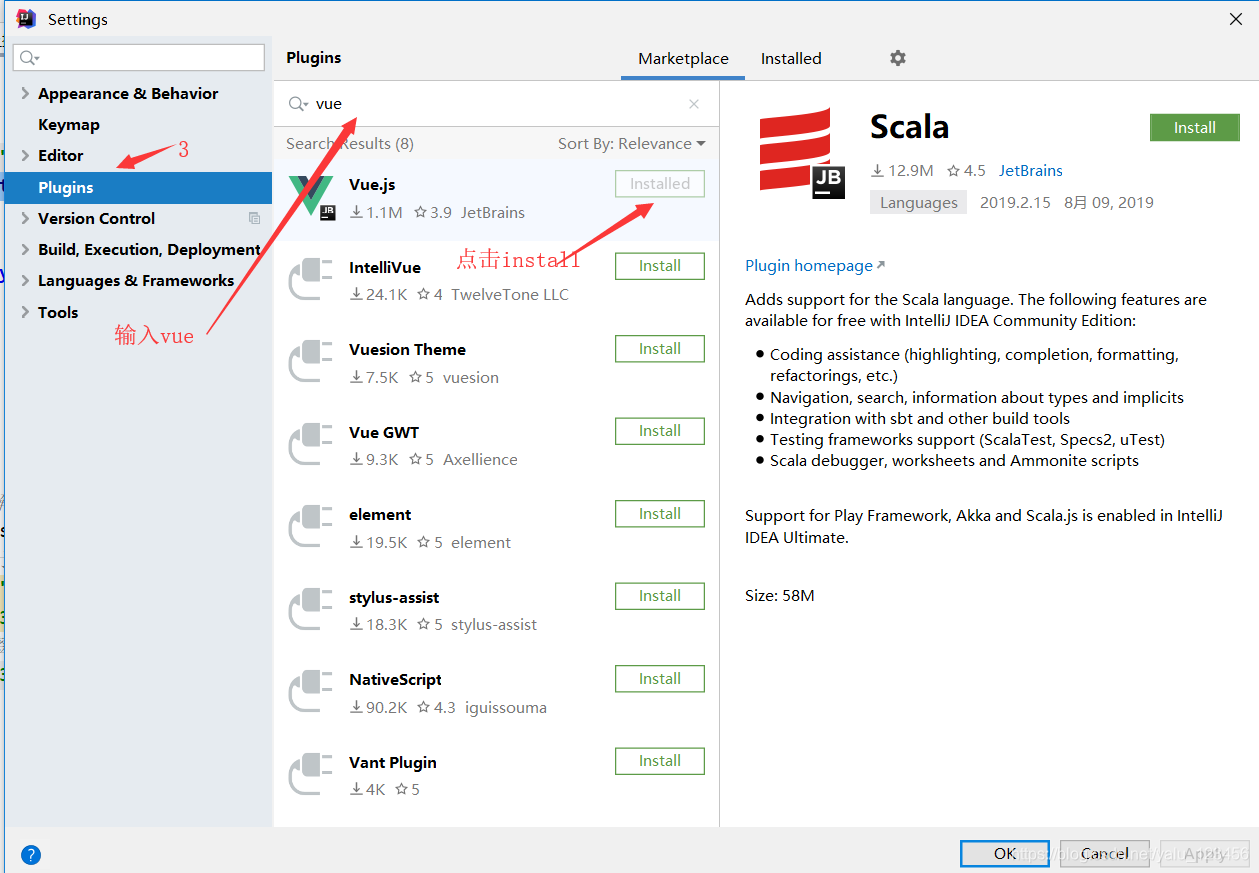Click the Vuesion Theme plugin icon
1259x873 pixels.
point(311,362)
